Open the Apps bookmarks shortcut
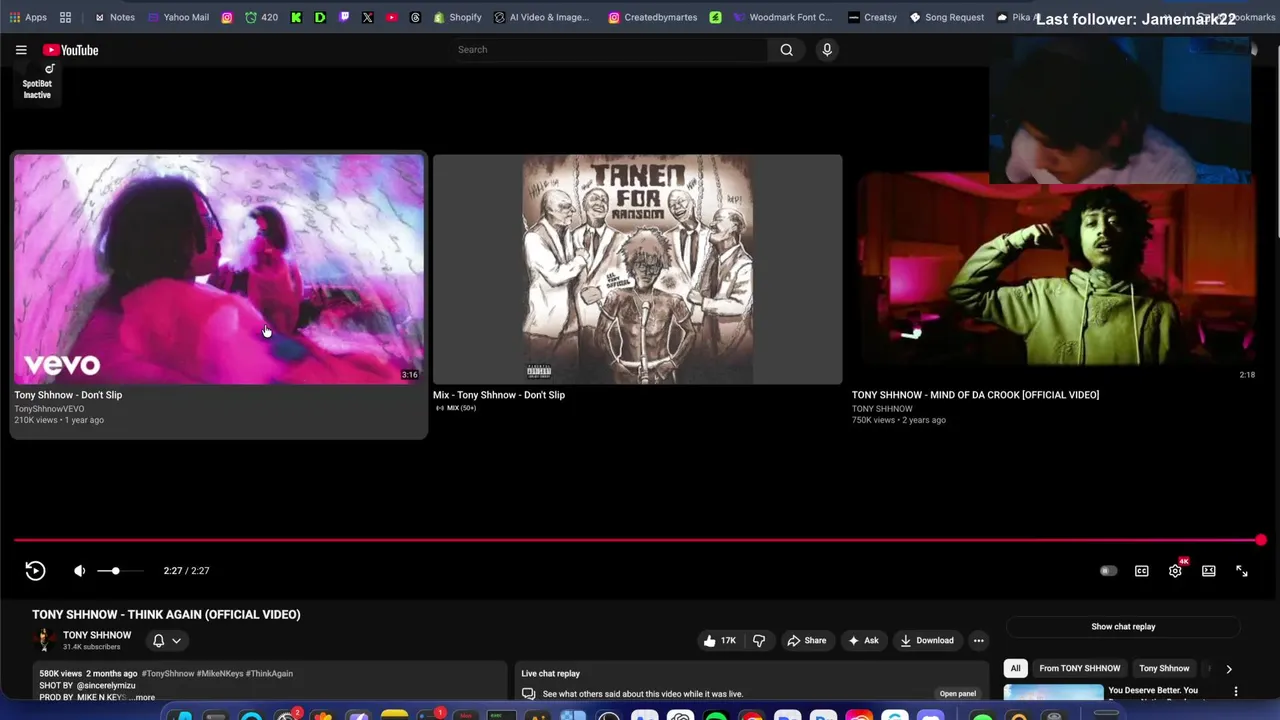The image size is (1280, 720). pos(28,17)
